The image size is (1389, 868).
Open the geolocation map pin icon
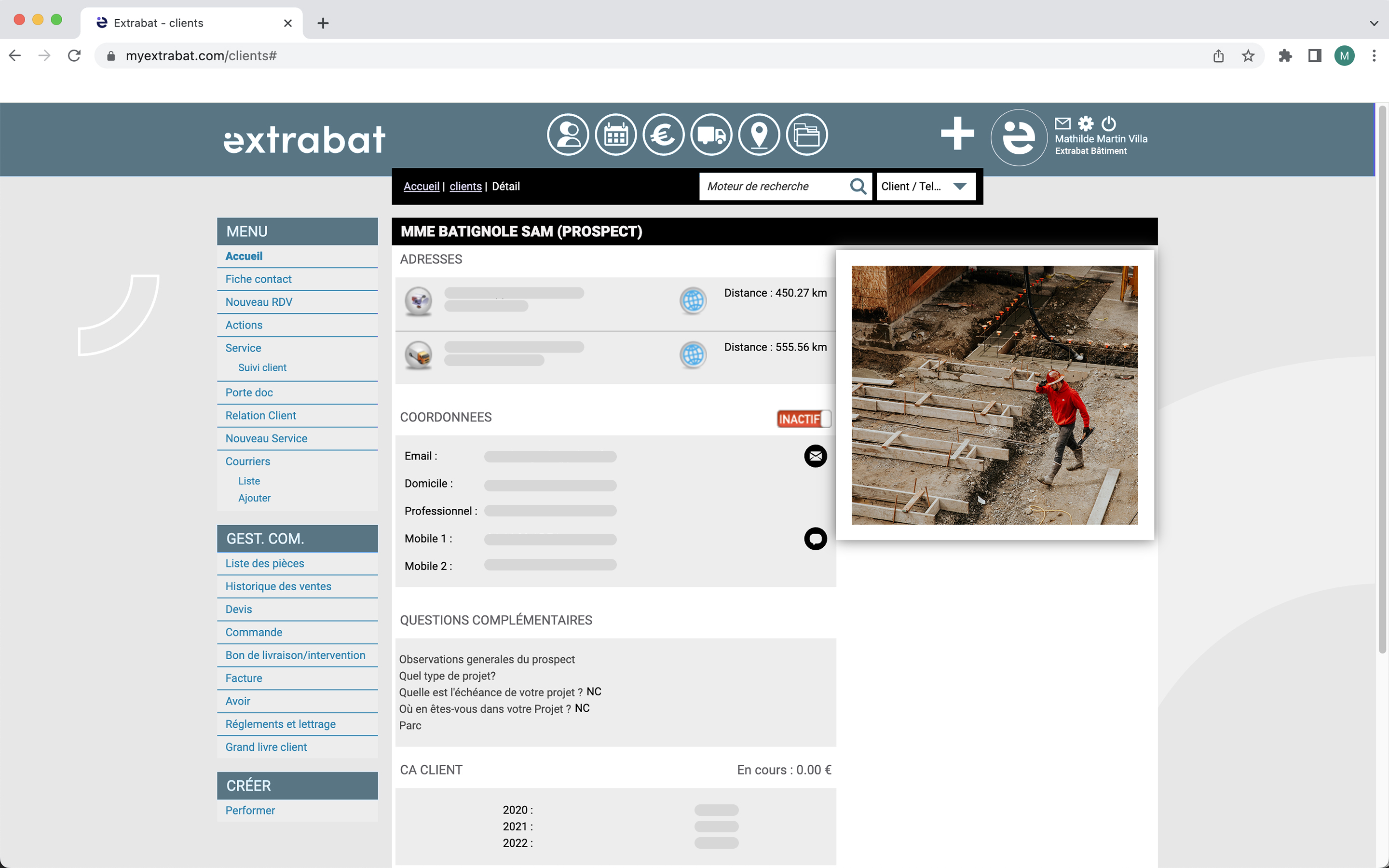(759, 134)
